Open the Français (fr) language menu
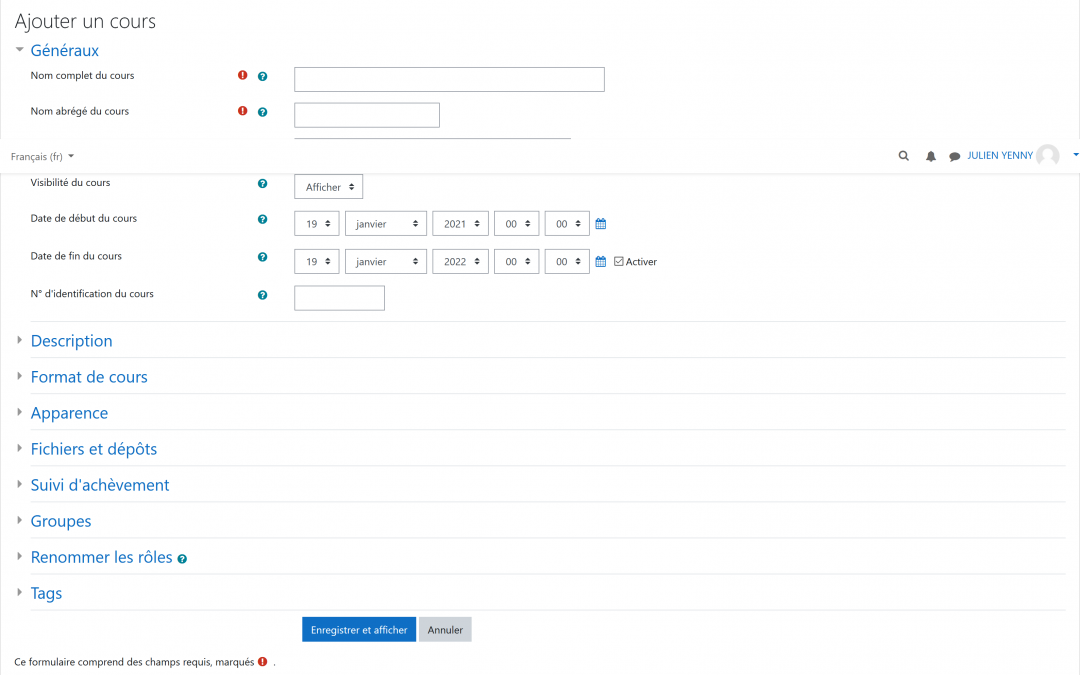The height and width of the screenshot is (675, 1080). click(x=42, y=156)
